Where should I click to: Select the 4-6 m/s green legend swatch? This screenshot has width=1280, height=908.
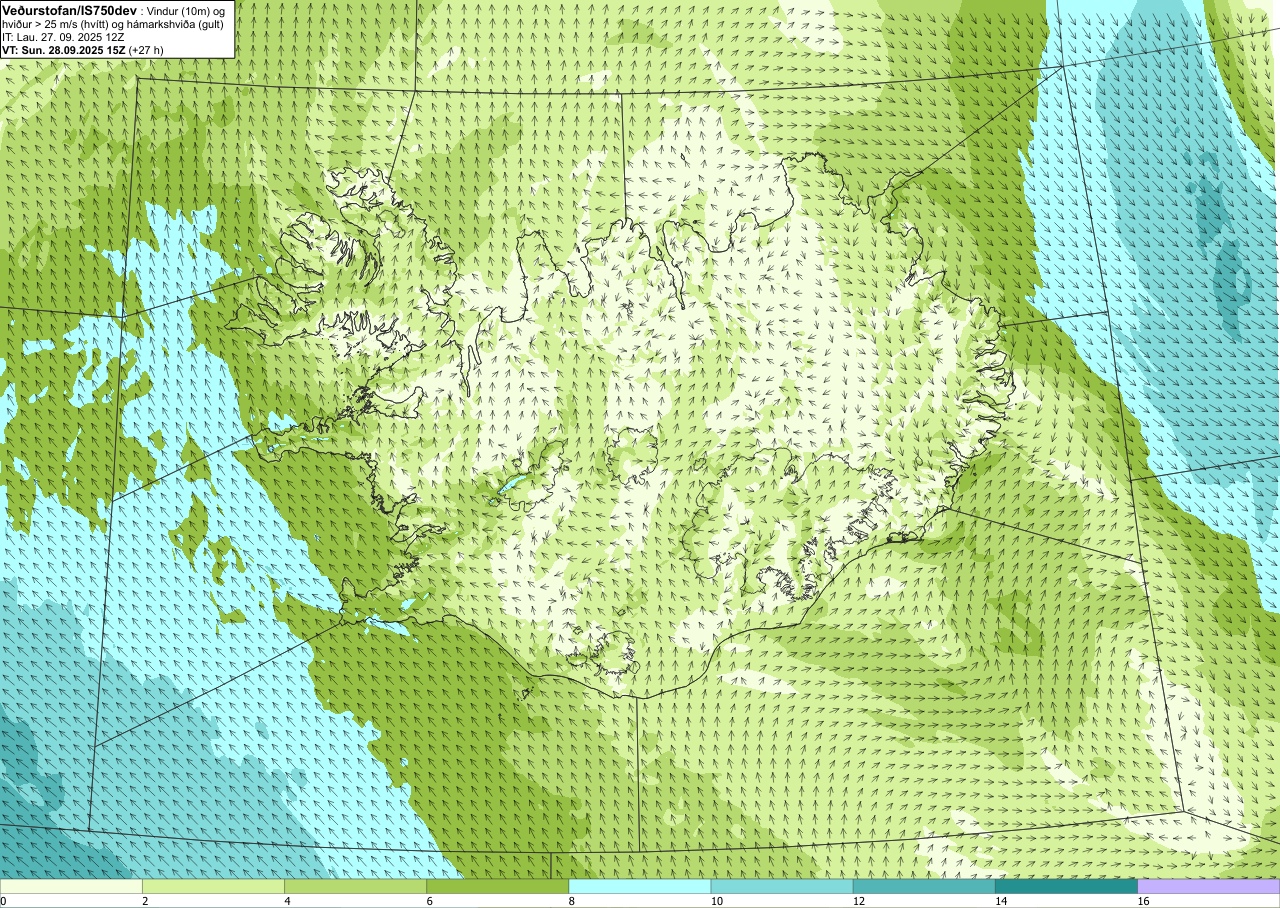pyautogui.click(x=355, y=886)
